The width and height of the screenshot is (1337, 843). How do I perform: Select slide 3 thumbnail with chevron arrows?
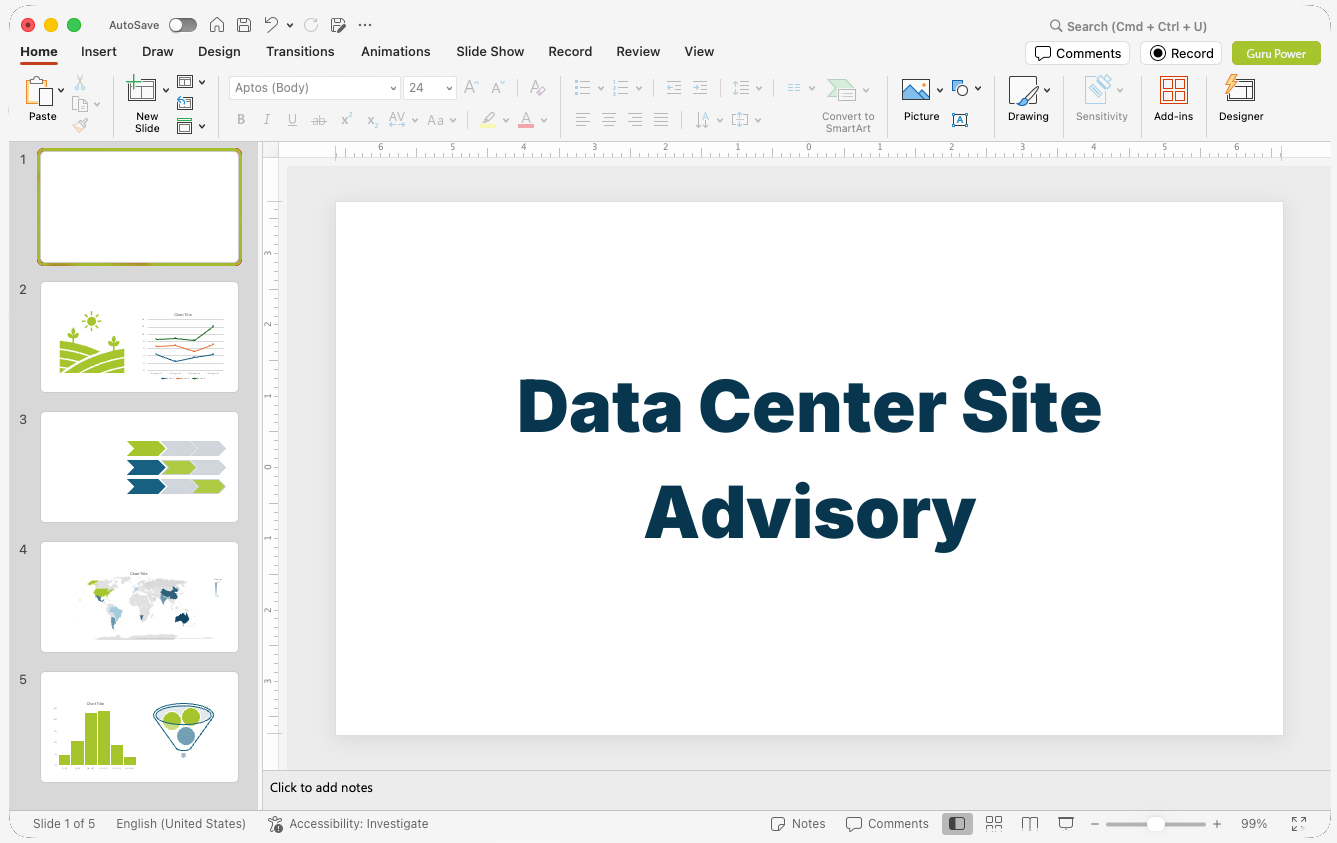point(139,467)
